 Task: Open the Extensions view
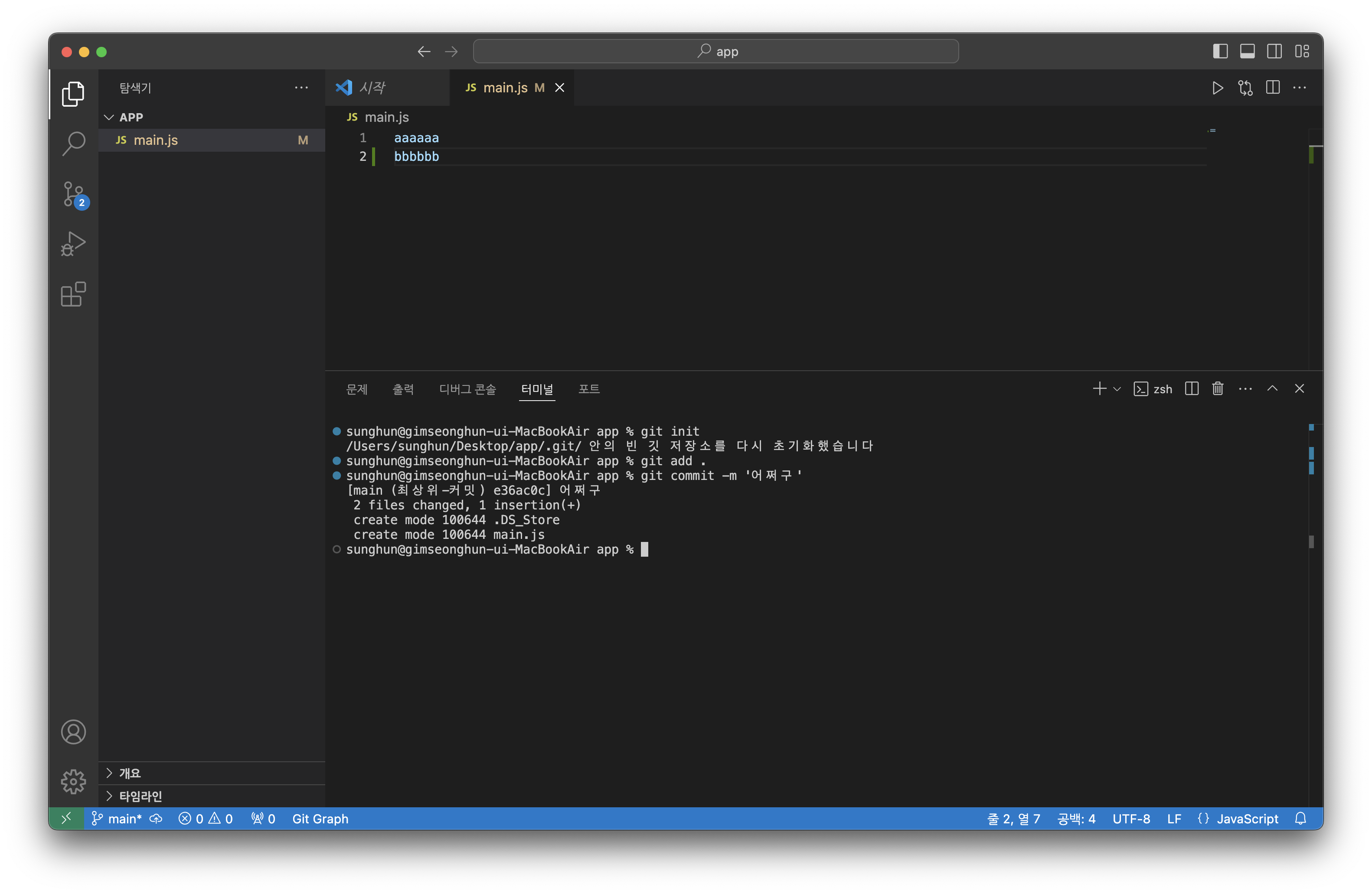point(73,294)
